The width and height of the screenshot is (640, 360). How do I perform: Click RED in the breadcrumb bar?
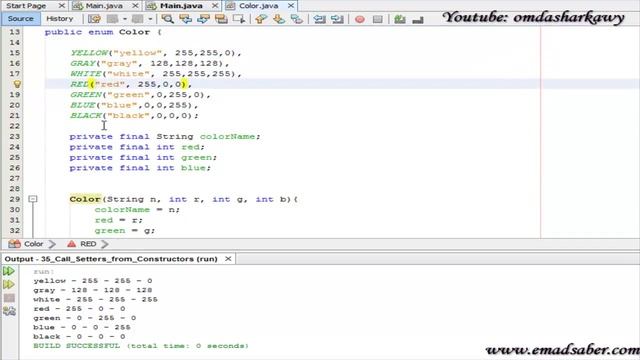pyautogui.click(x=88, y=244)
